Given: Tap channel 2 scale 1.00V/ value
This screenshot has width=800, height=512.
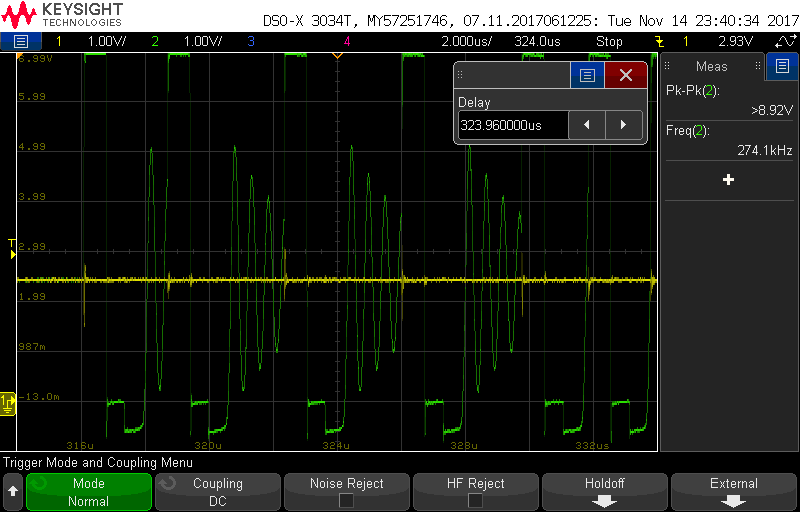Looking at the screenshot, I should pyautogui.click(x=203, y=41).
